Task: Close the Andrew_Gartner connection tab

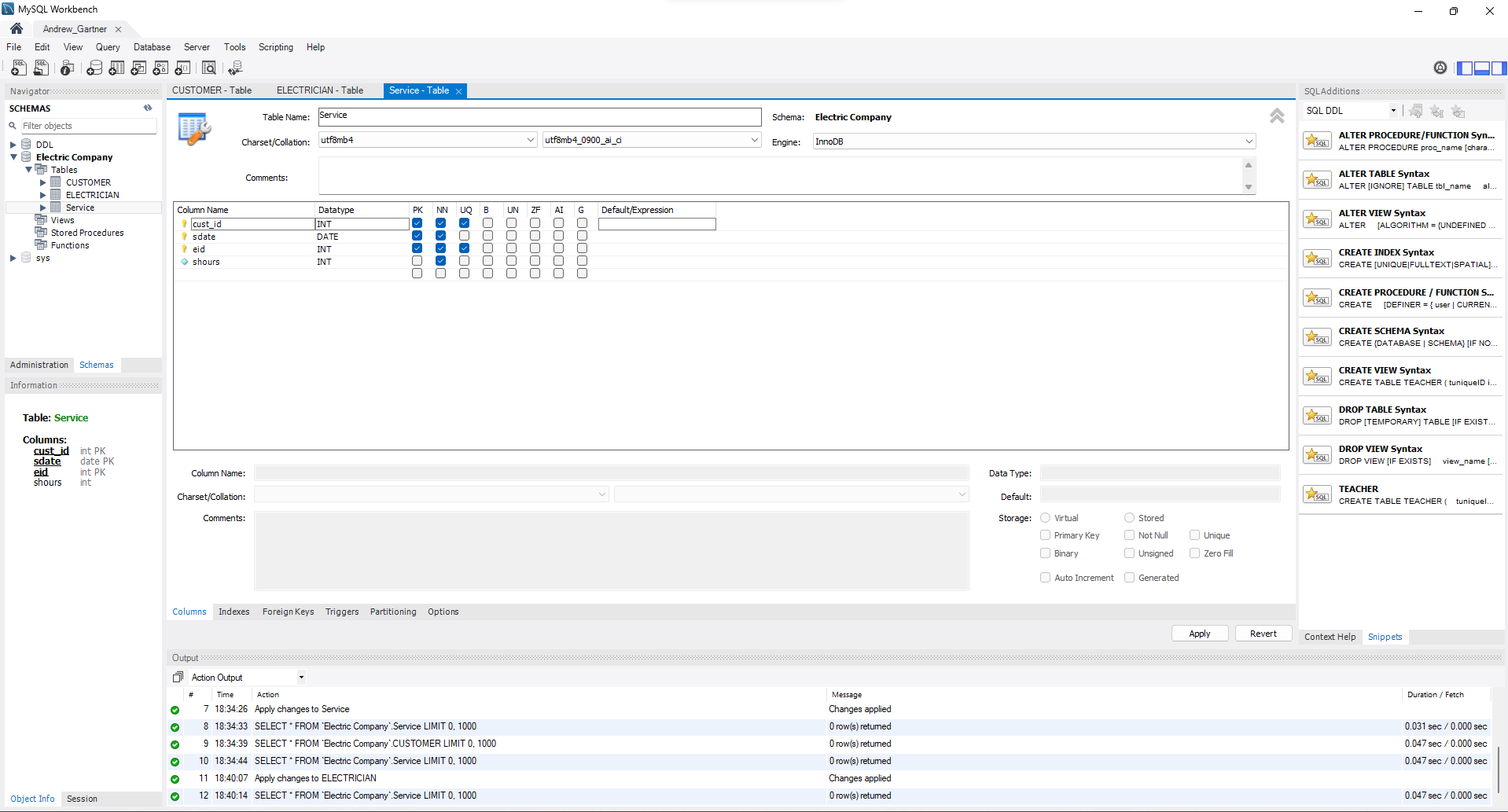Action: coord(118,29)
